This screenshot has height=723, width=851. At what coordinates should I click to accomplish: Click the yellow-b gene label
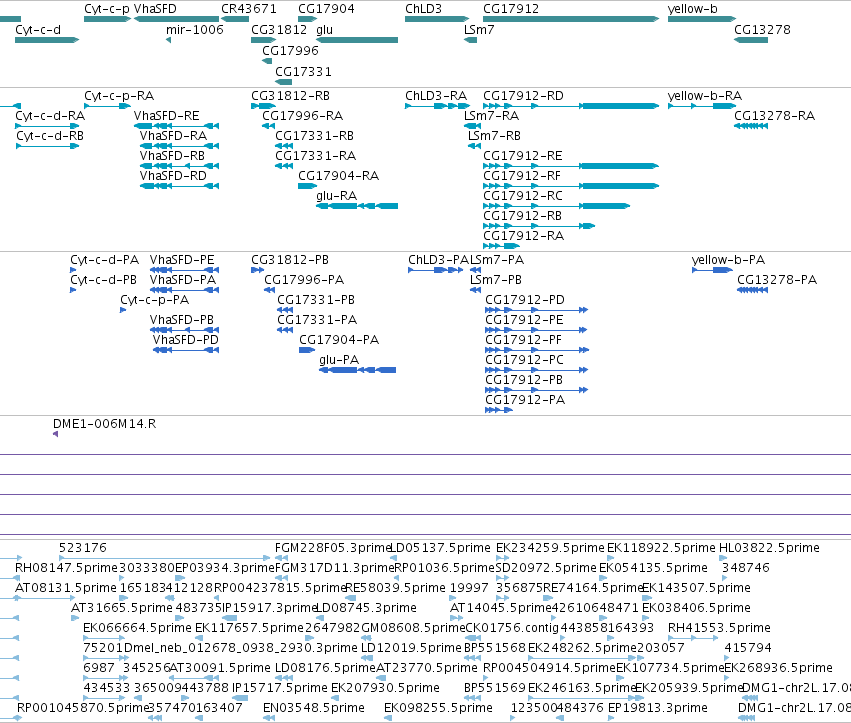(693, 9)
